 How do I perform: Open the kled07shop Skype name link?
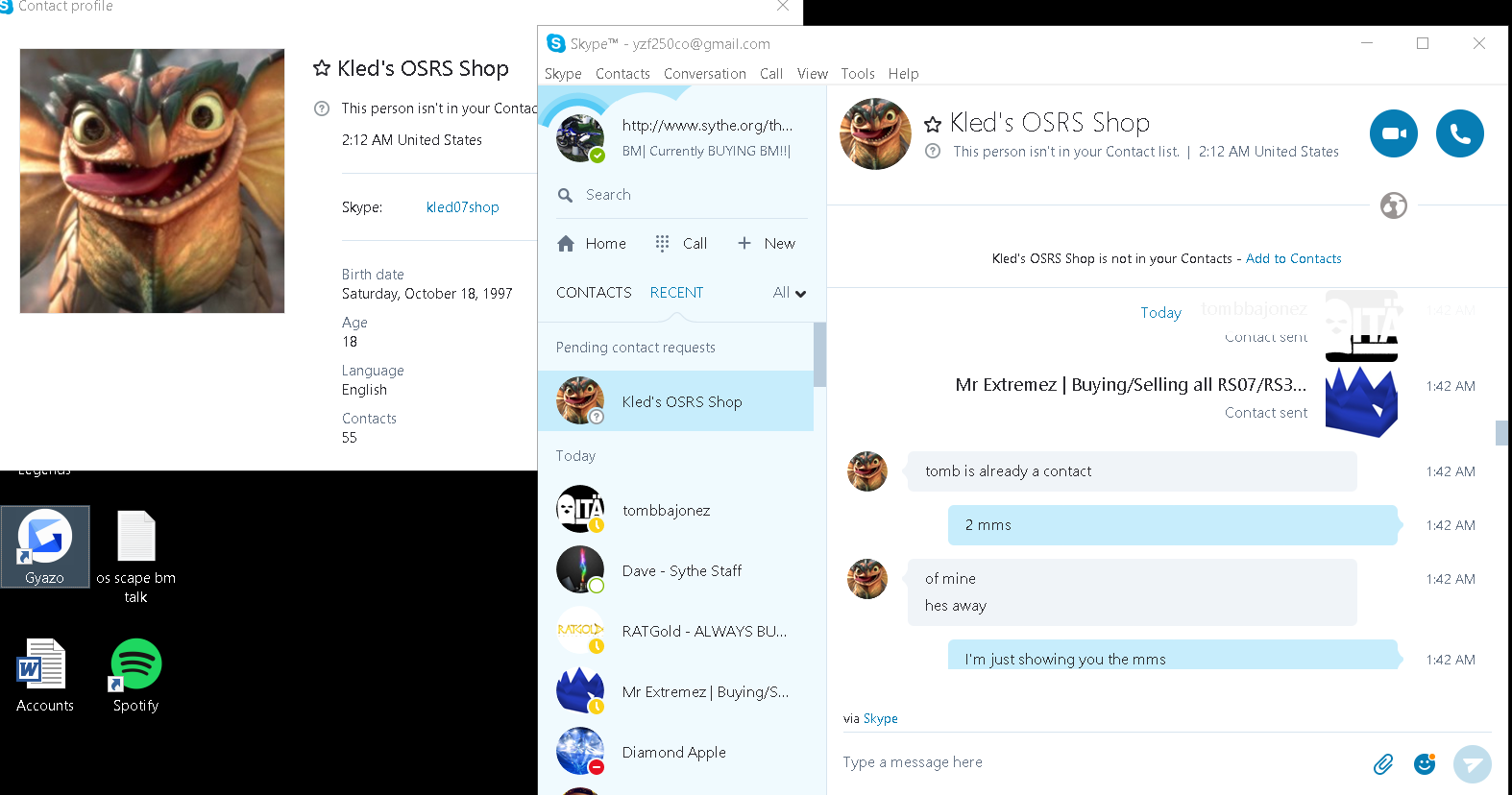pyautogui.click(x=463, y=207)
